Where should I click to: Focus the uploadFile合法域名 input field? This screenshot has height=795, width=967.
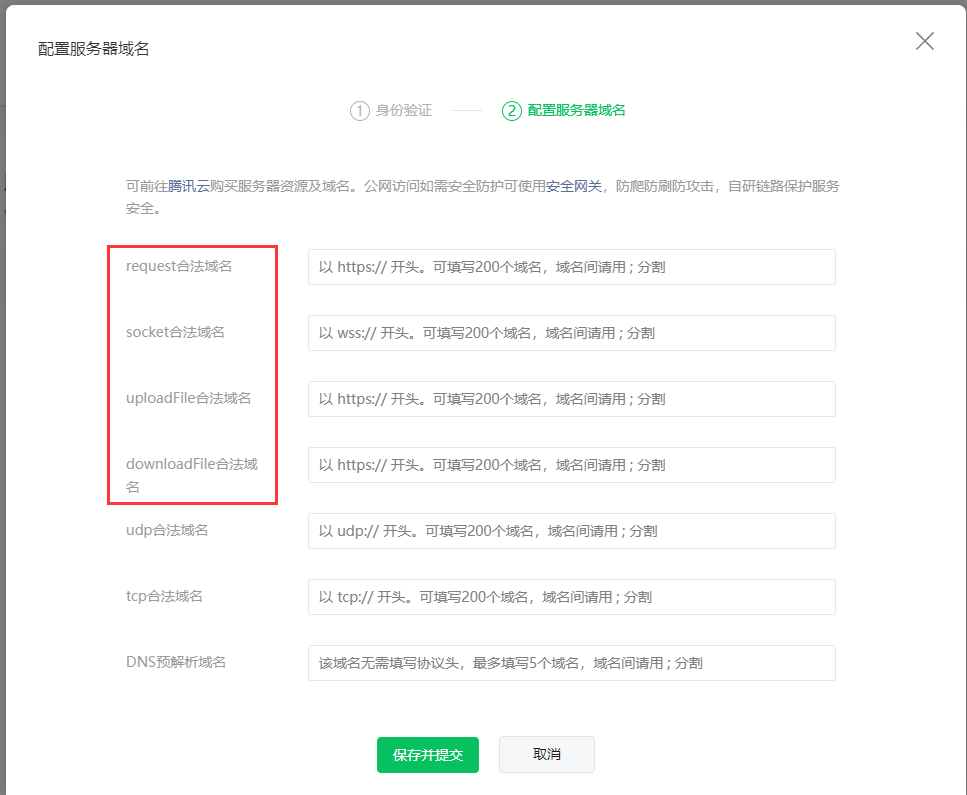[572, 399]
